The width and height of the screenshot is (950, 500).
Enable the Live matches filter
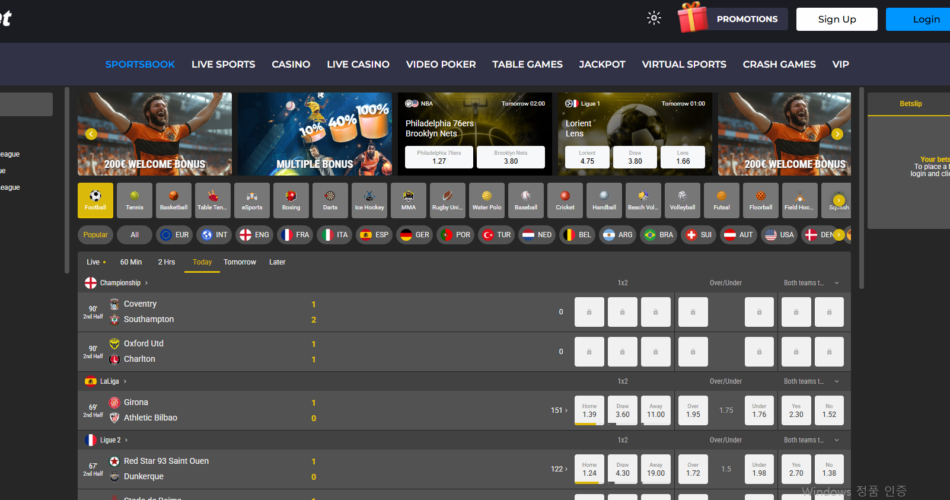(95, 262)
